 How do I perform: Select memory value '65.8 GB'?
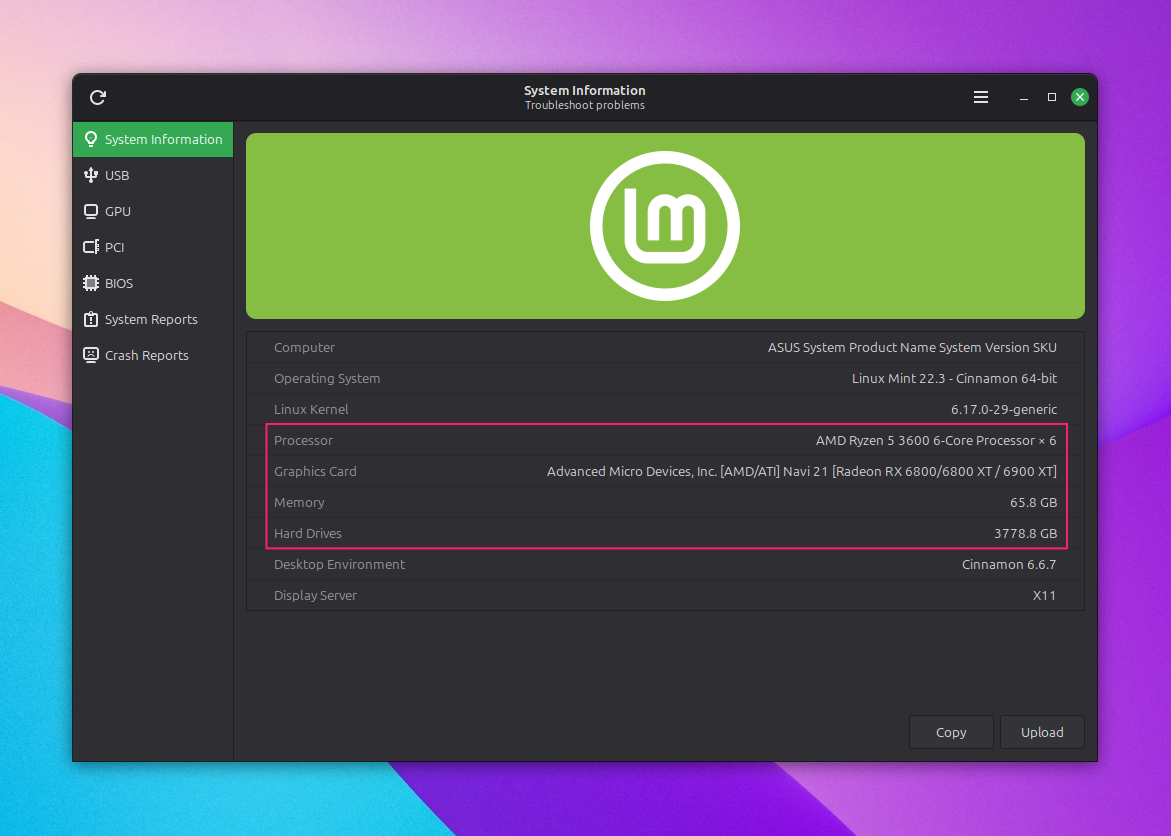point(1034,503)
